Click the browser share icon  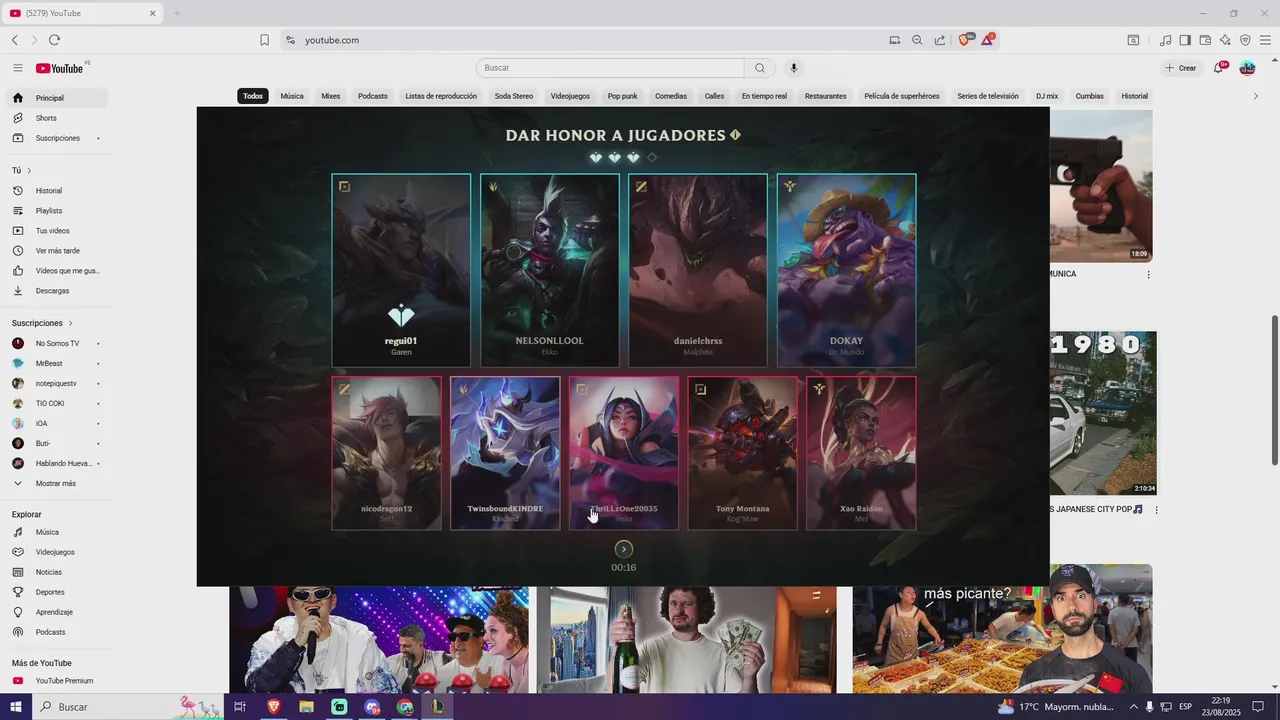tap(940, 40)
